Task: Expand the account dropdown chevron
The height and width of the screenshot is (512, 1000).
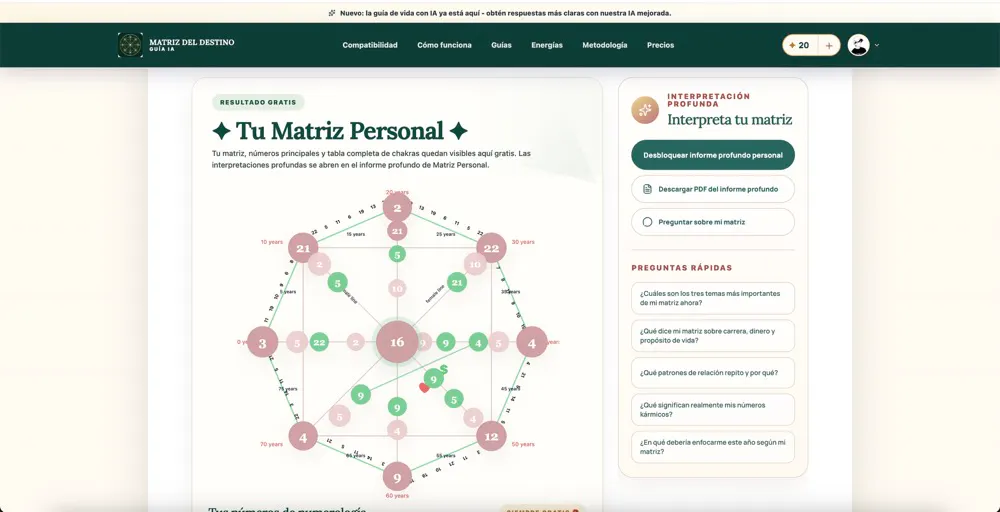Action: (877, 45)
